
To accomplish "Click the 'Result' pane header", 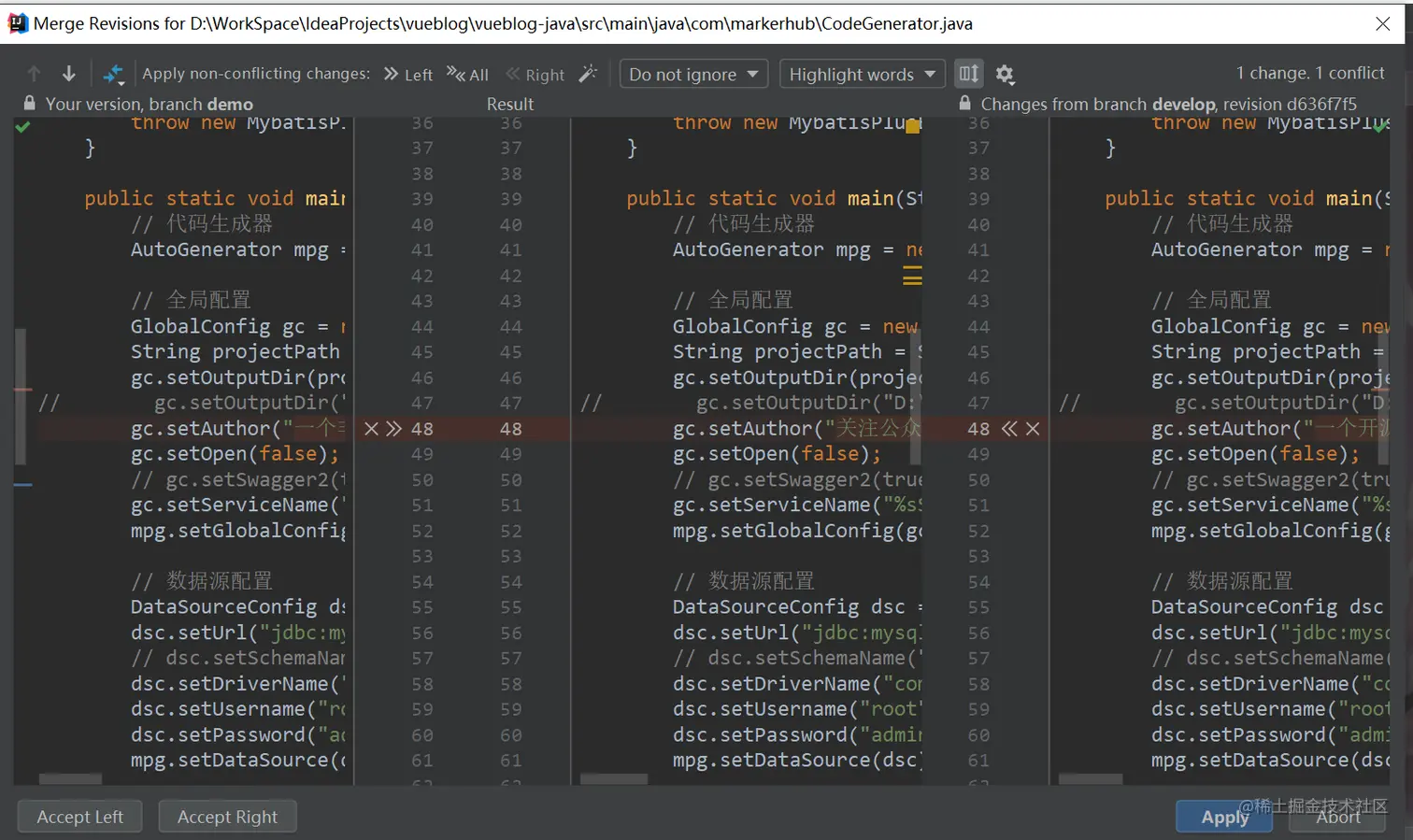I will pos(510,104).
